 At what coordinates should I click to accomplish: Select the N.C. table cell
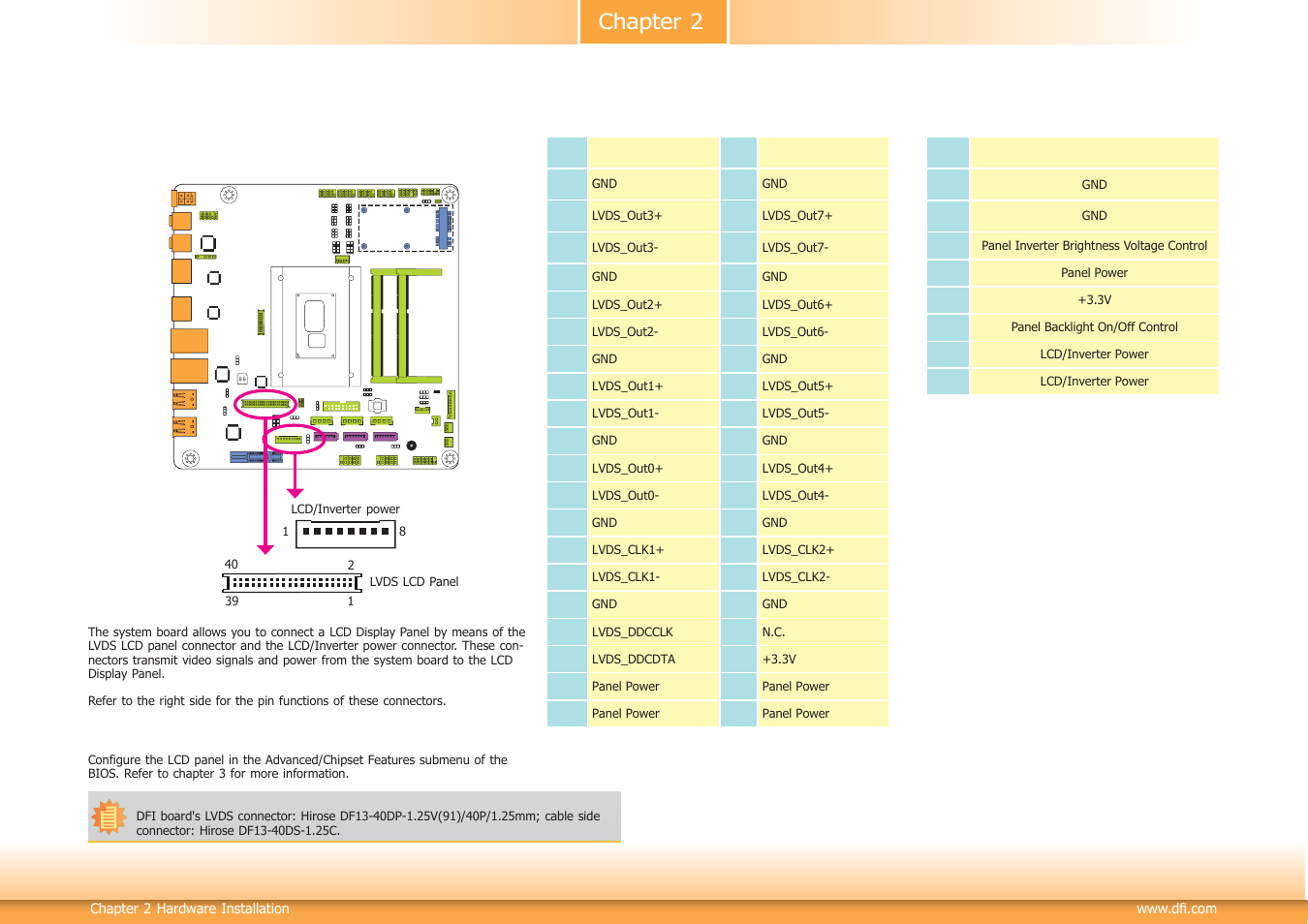tap(824, 632)
